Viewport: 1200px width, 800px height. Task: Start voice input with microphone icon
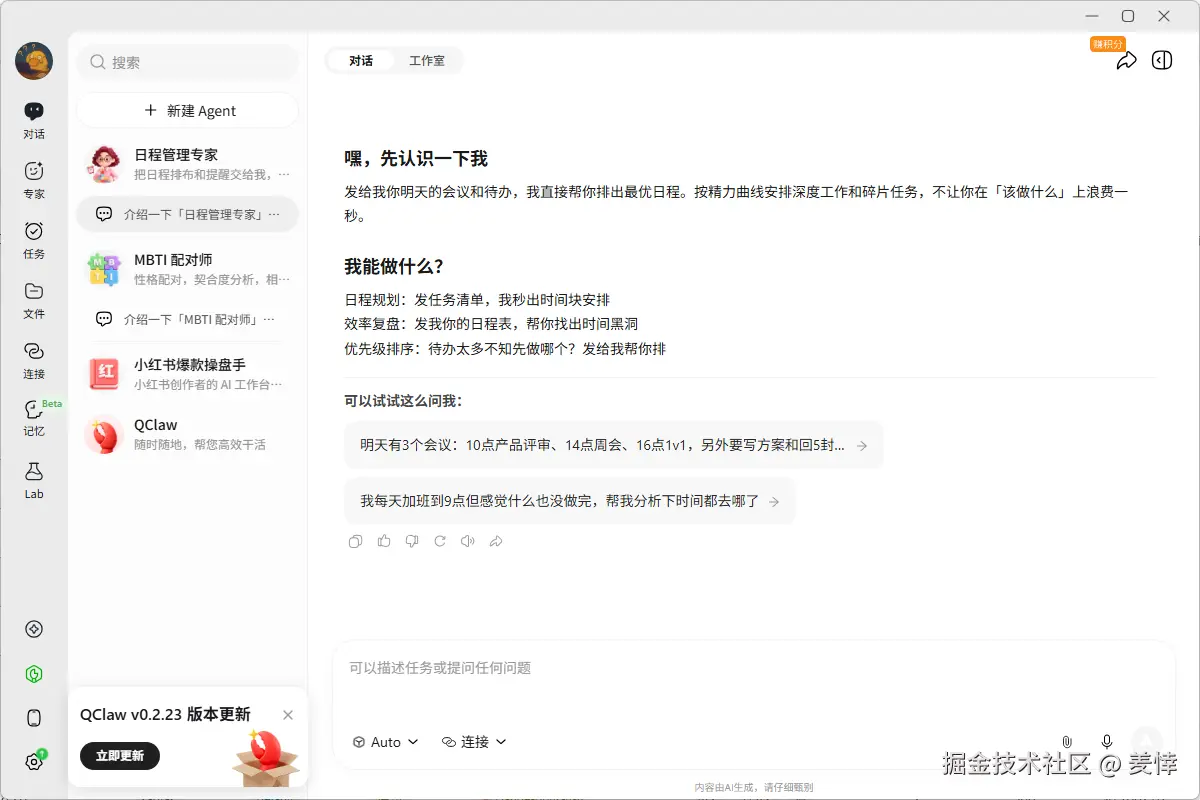point(1107,741)
